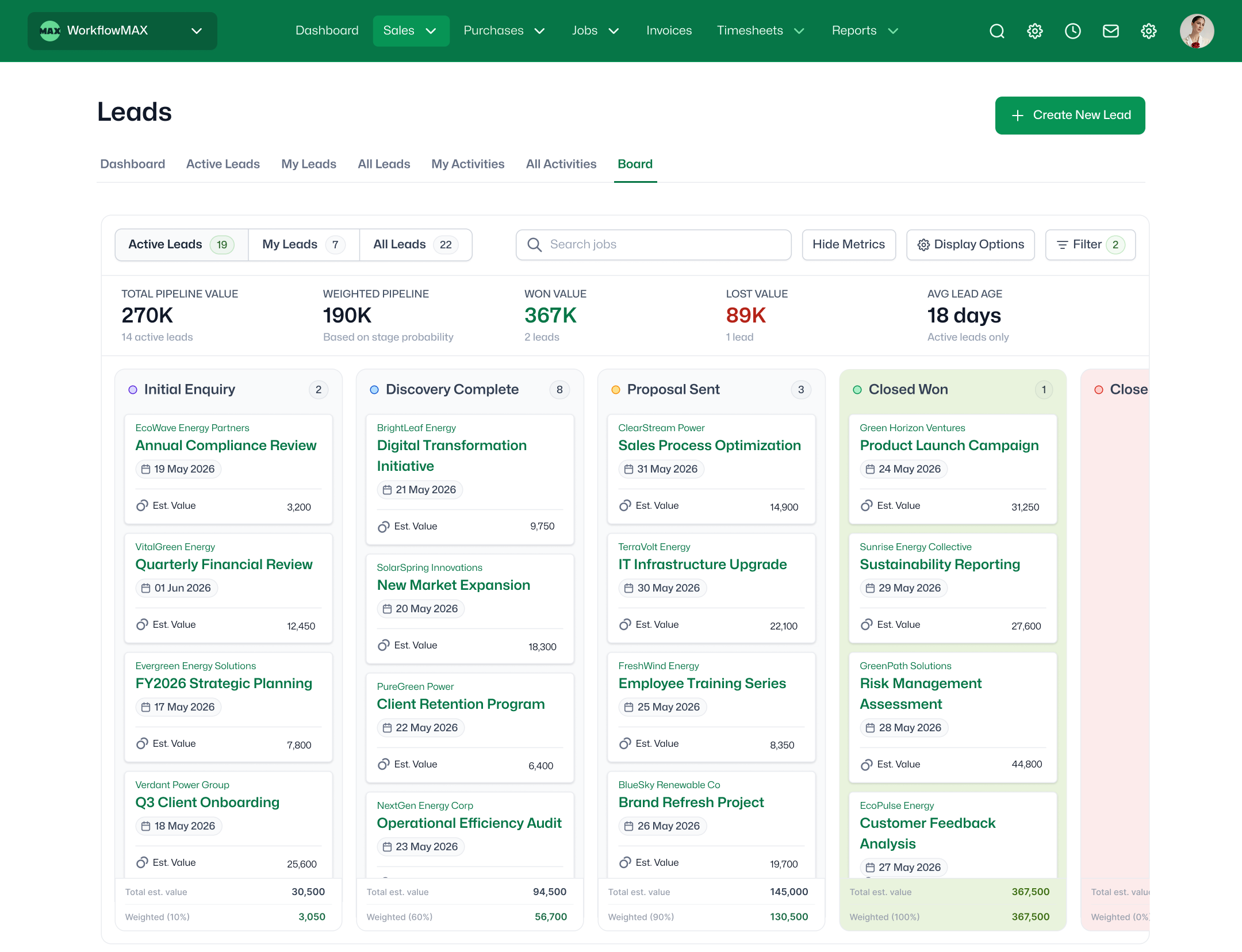This screenshot has height=952, width=1242.
Task: Open the Filter button with 2 badge
Action: 1090,245
